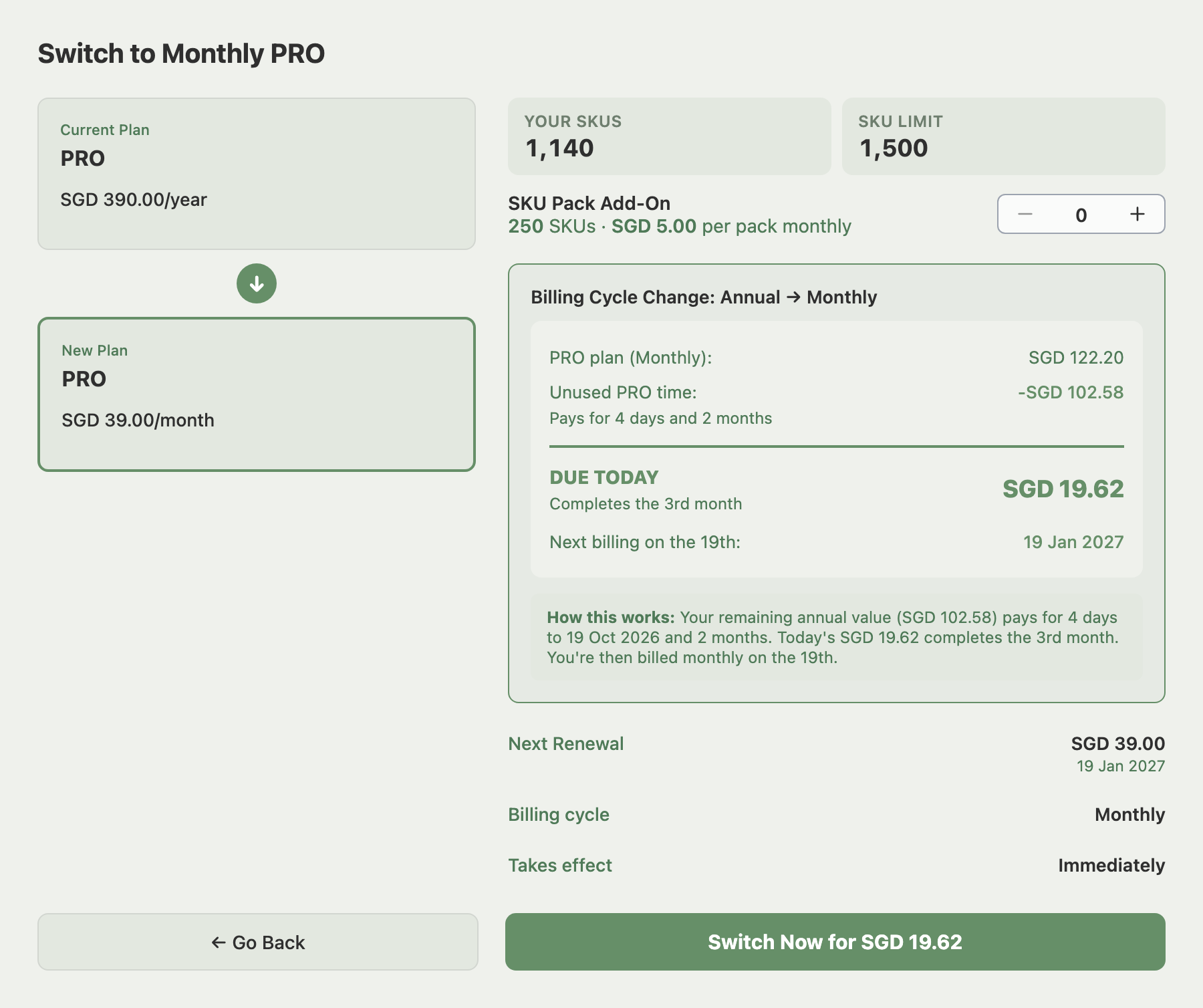1203x1008 pixels.
Task: Click 'Next billing on the 19th:' label
Action: click(645, 542)
